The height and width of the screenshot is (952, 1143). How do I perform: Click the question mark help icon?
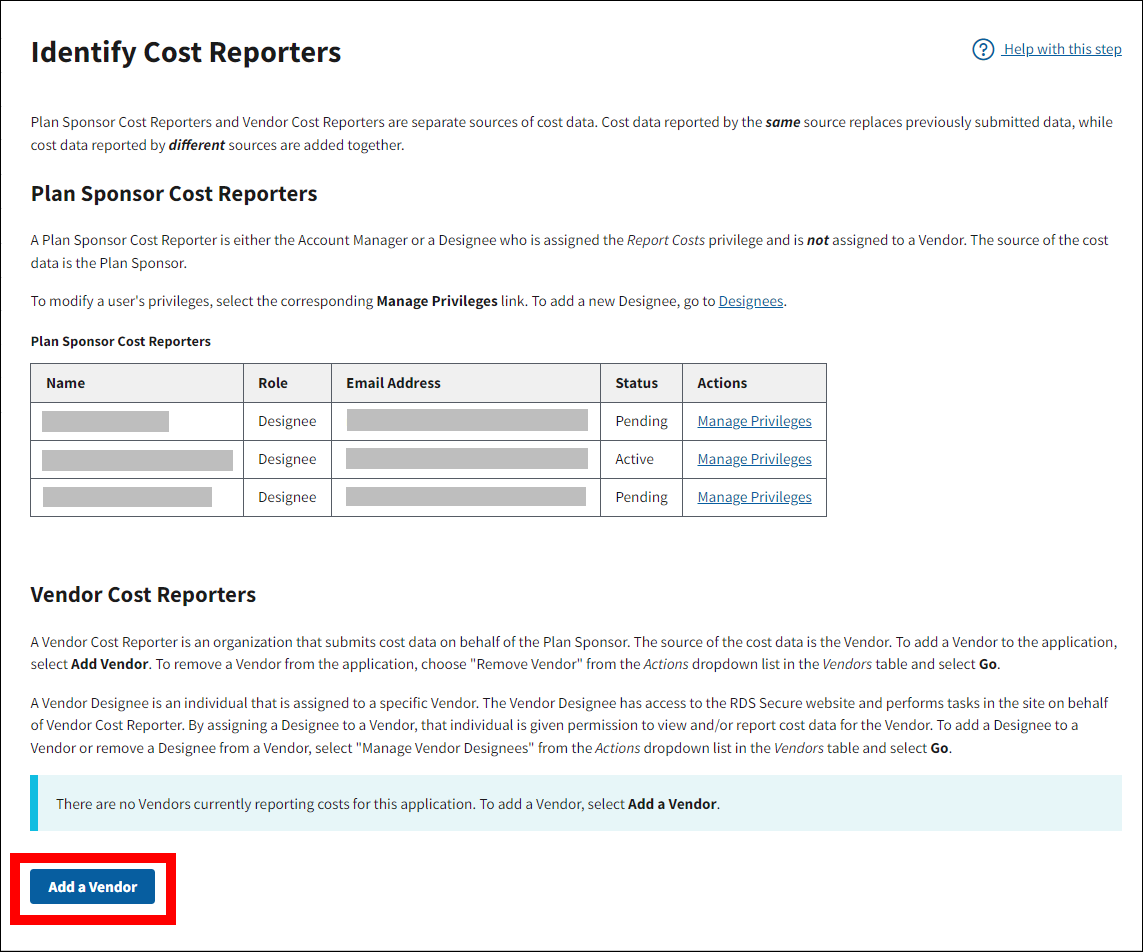point(983,50)
